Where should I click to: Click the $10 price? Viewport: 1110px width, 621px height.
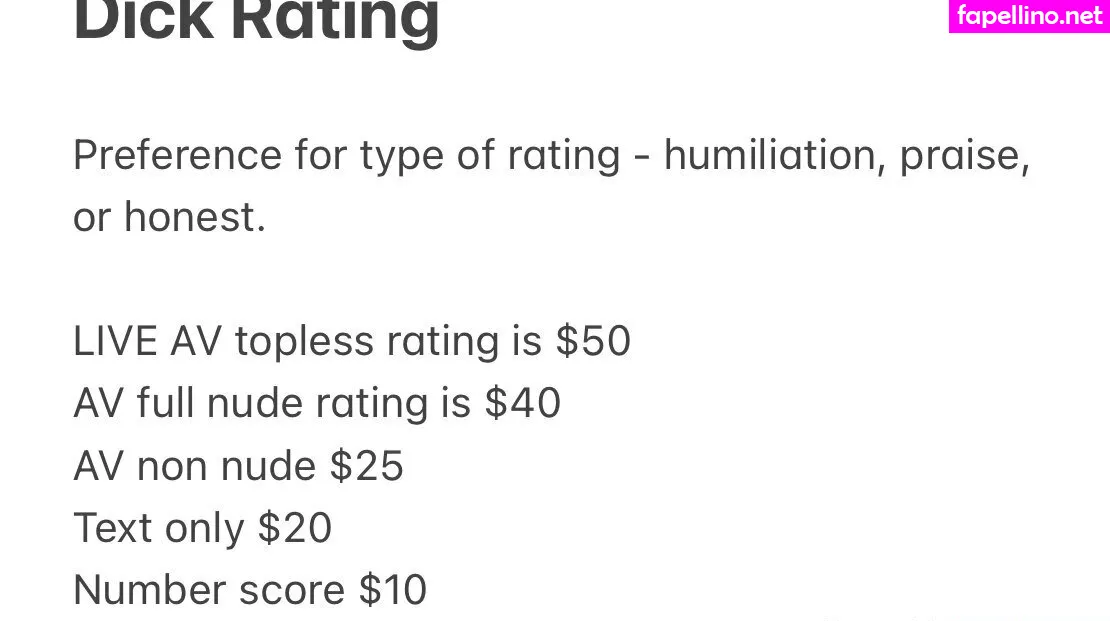click(393, 590)
